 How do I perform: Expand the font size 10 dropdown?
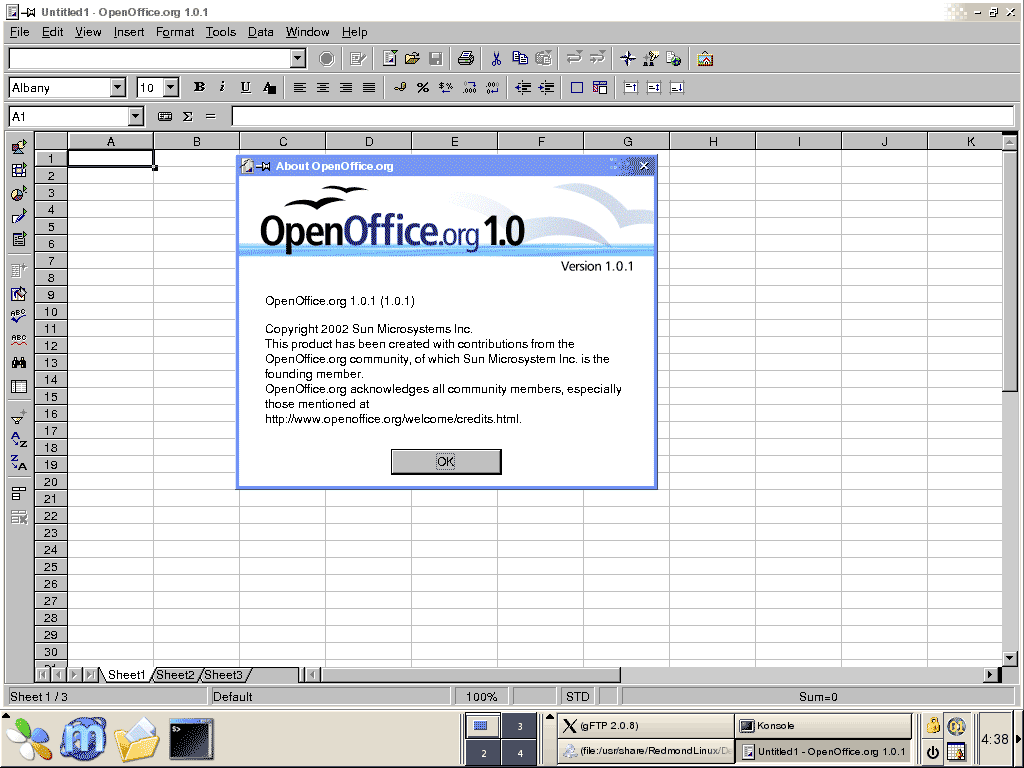[x=171, y=87]
